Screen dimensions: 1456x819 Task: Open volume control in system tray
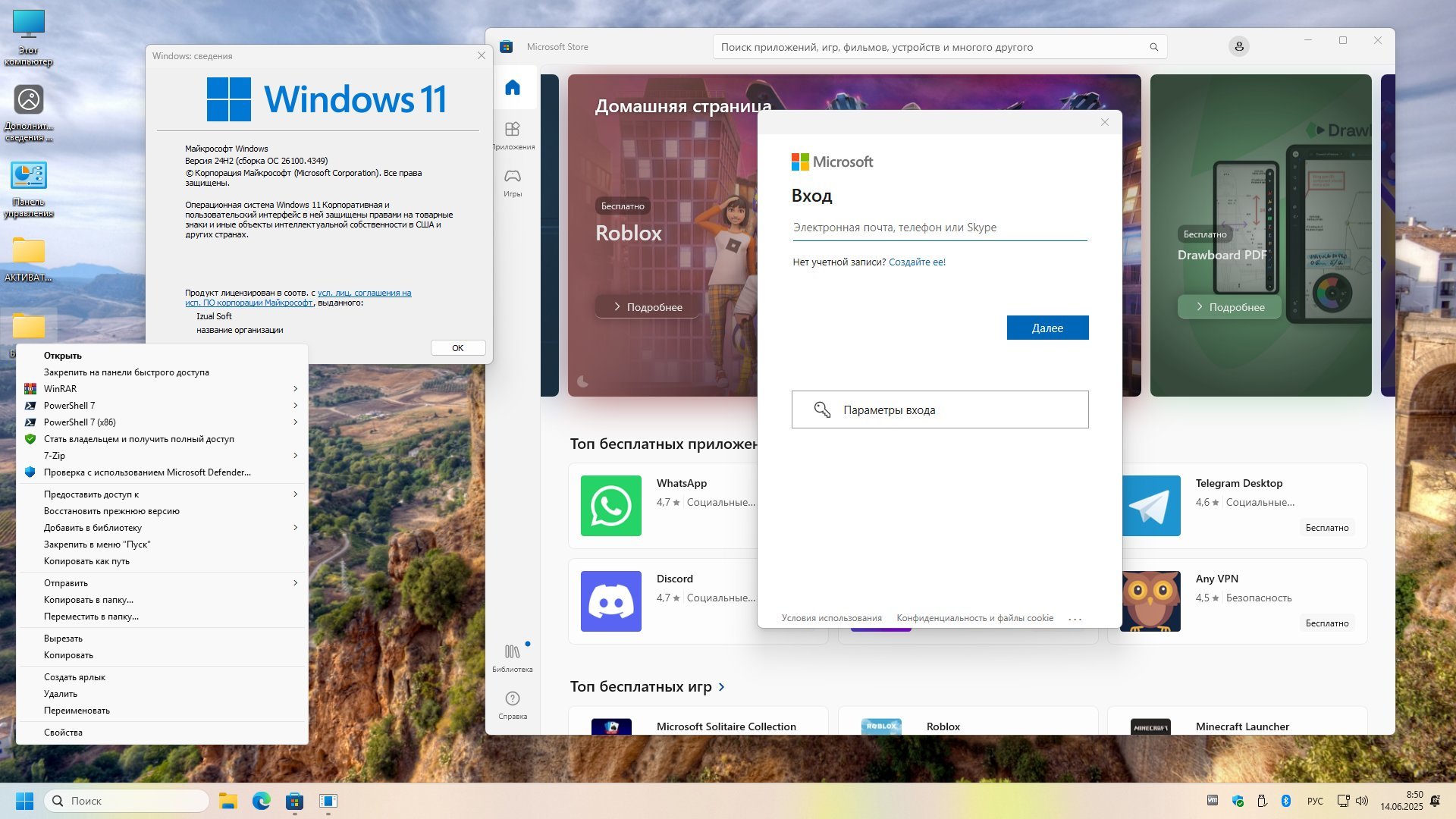click(x=1362, y=801)
